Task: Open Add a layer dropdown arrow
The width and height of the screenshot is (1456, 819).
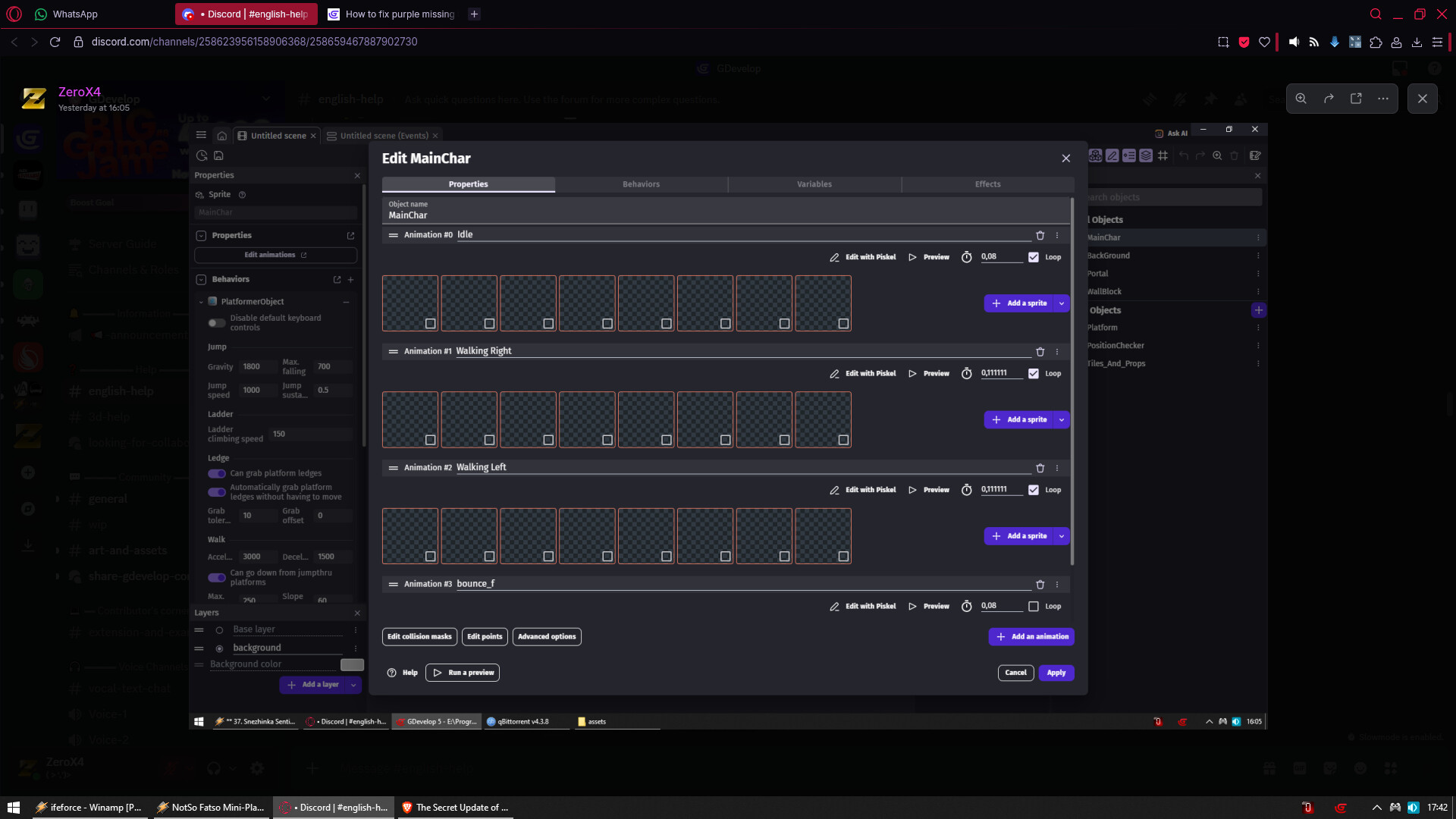Action: tap(353, 685)
